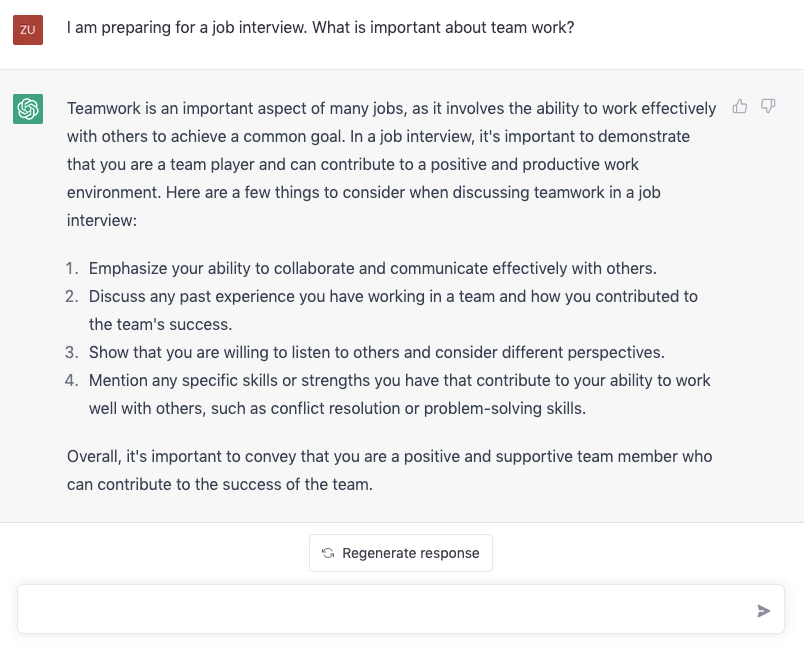The height and width of the screenshot is (645, 804).
Task: Click the thumbs up feedback icon
Action: [739, 106]
